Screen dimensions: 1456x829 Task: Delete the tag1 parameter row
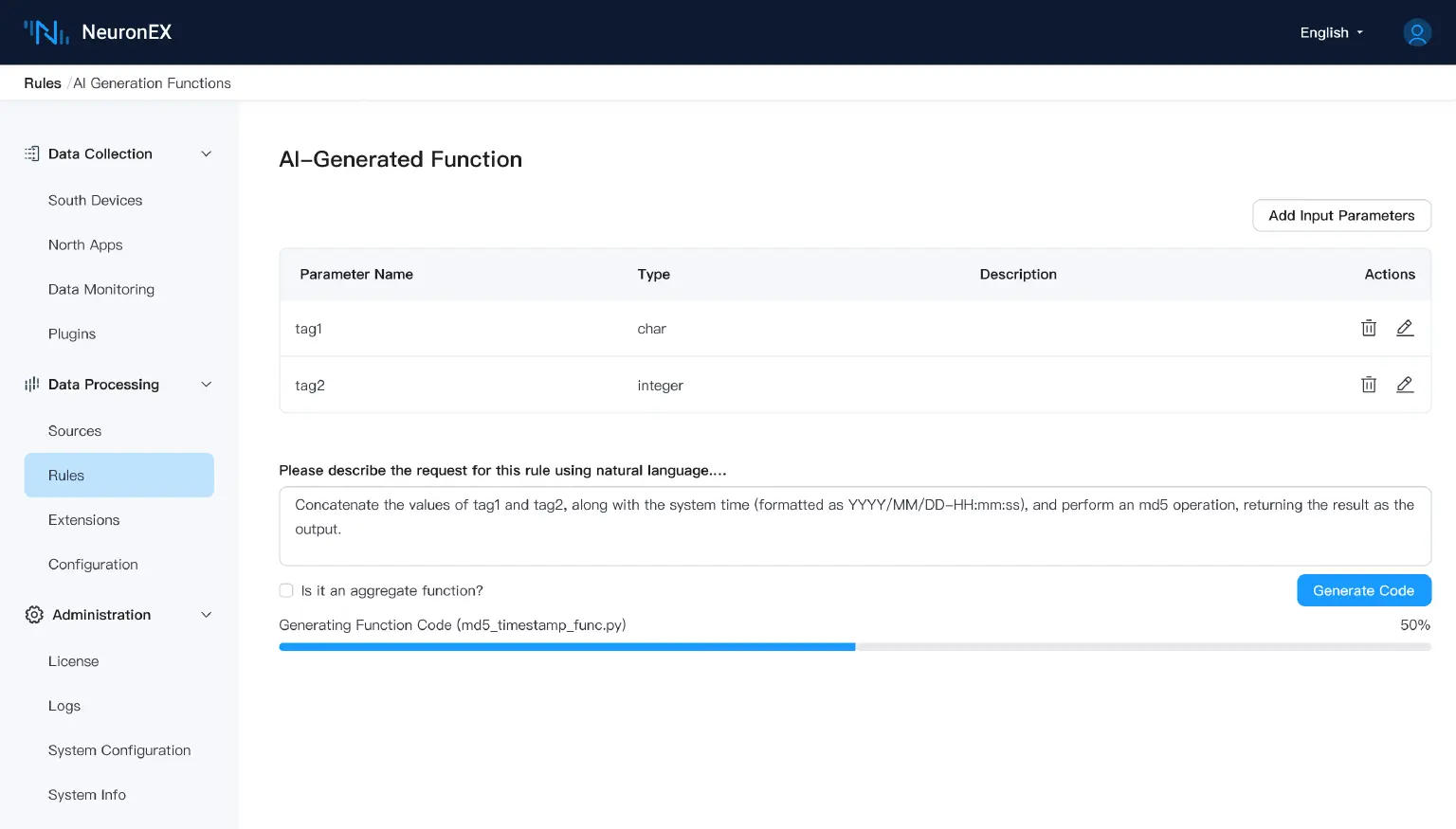coord(1368,328)
